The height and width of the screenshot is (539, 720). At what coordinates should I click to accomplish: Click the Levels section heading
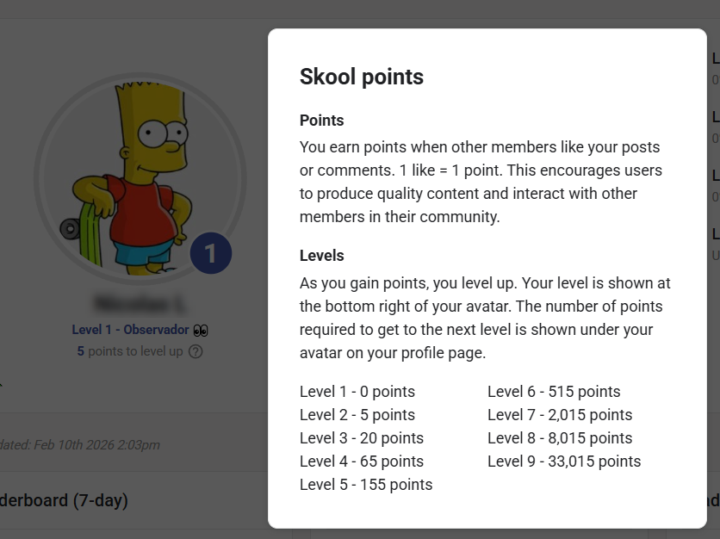pyautogui.click(x=322, y=256)
